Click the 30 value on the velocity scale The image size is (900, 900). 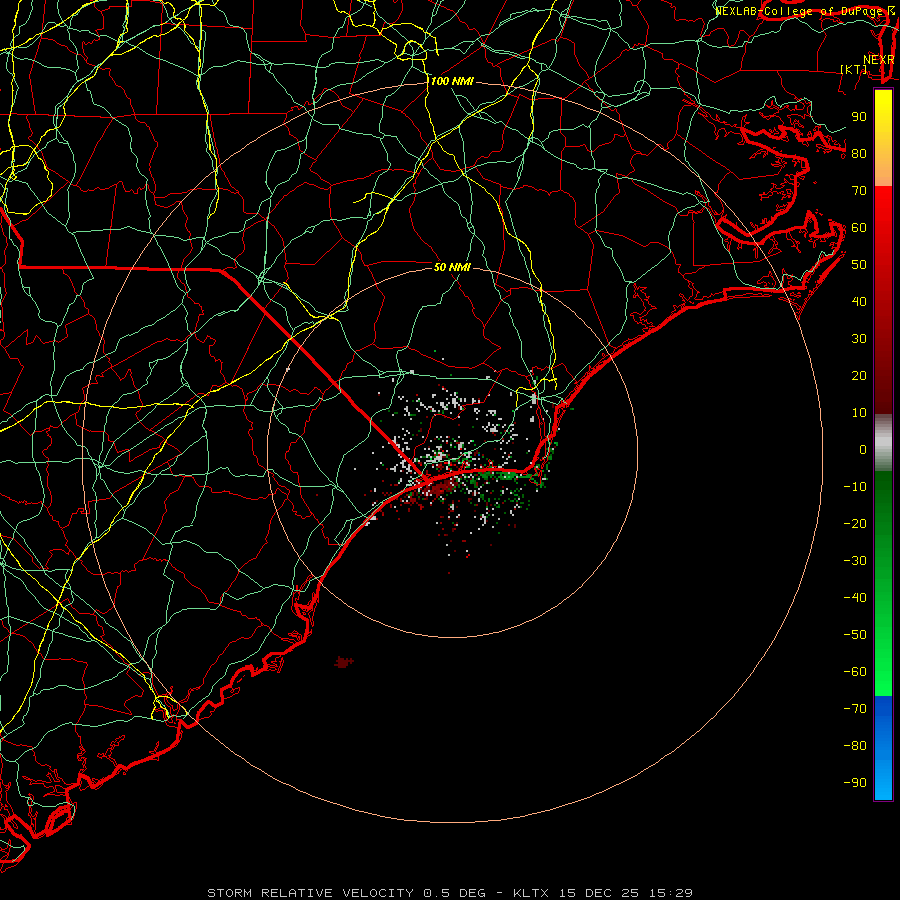[x=859, y=339]
